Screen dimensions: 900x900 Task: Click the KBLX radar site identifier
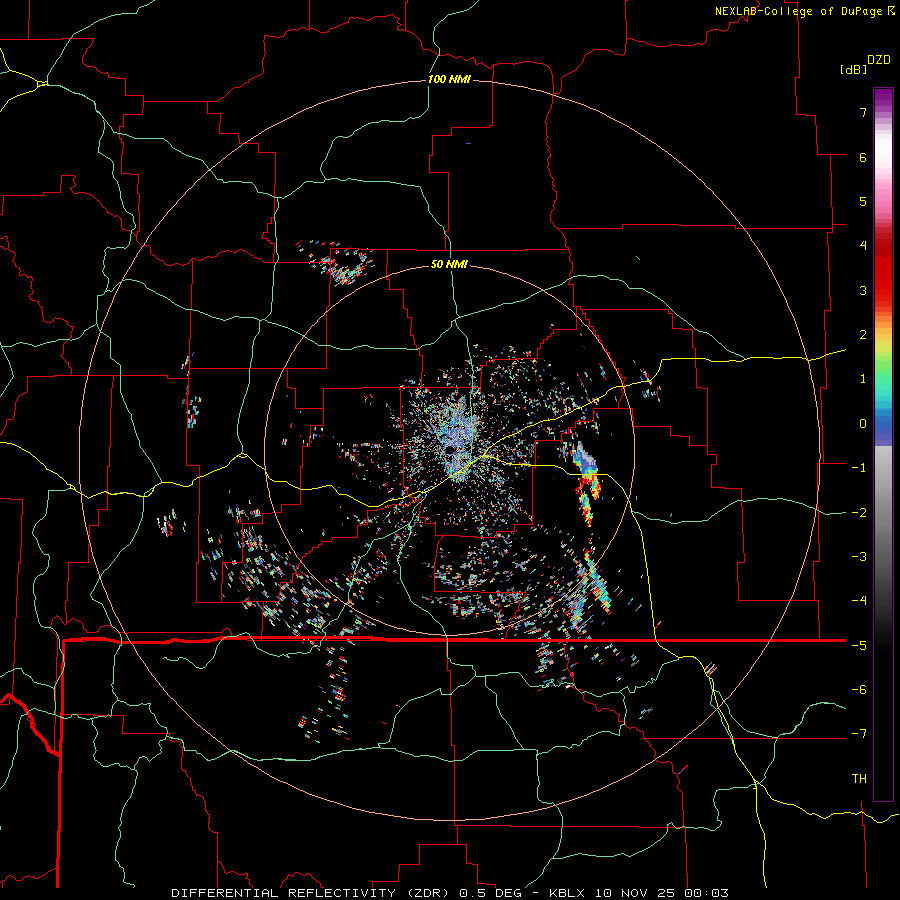pos(567,893)
